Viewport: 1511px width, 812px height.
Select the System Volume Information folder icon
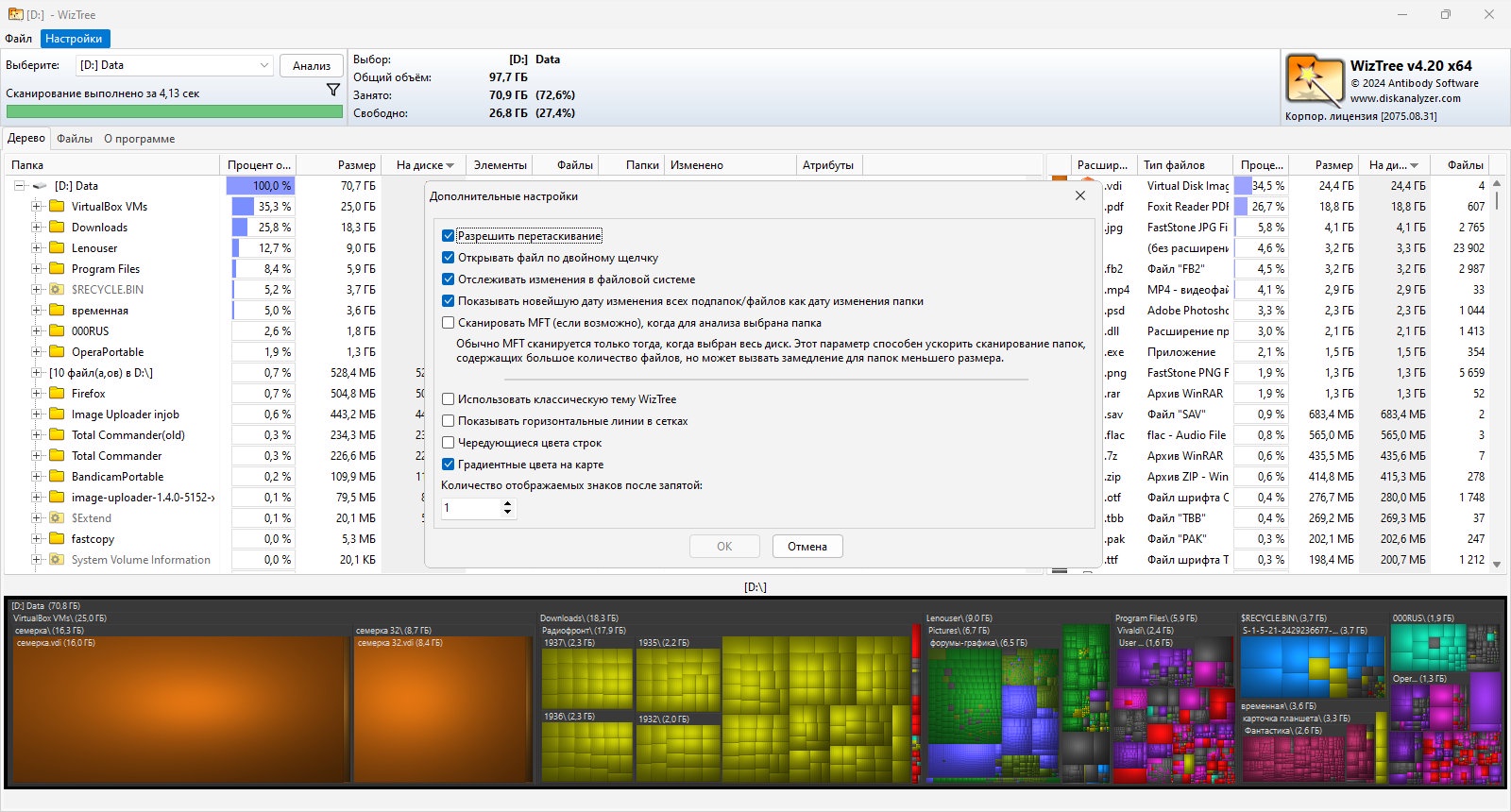pyautogui.click(x=57, y=559)
